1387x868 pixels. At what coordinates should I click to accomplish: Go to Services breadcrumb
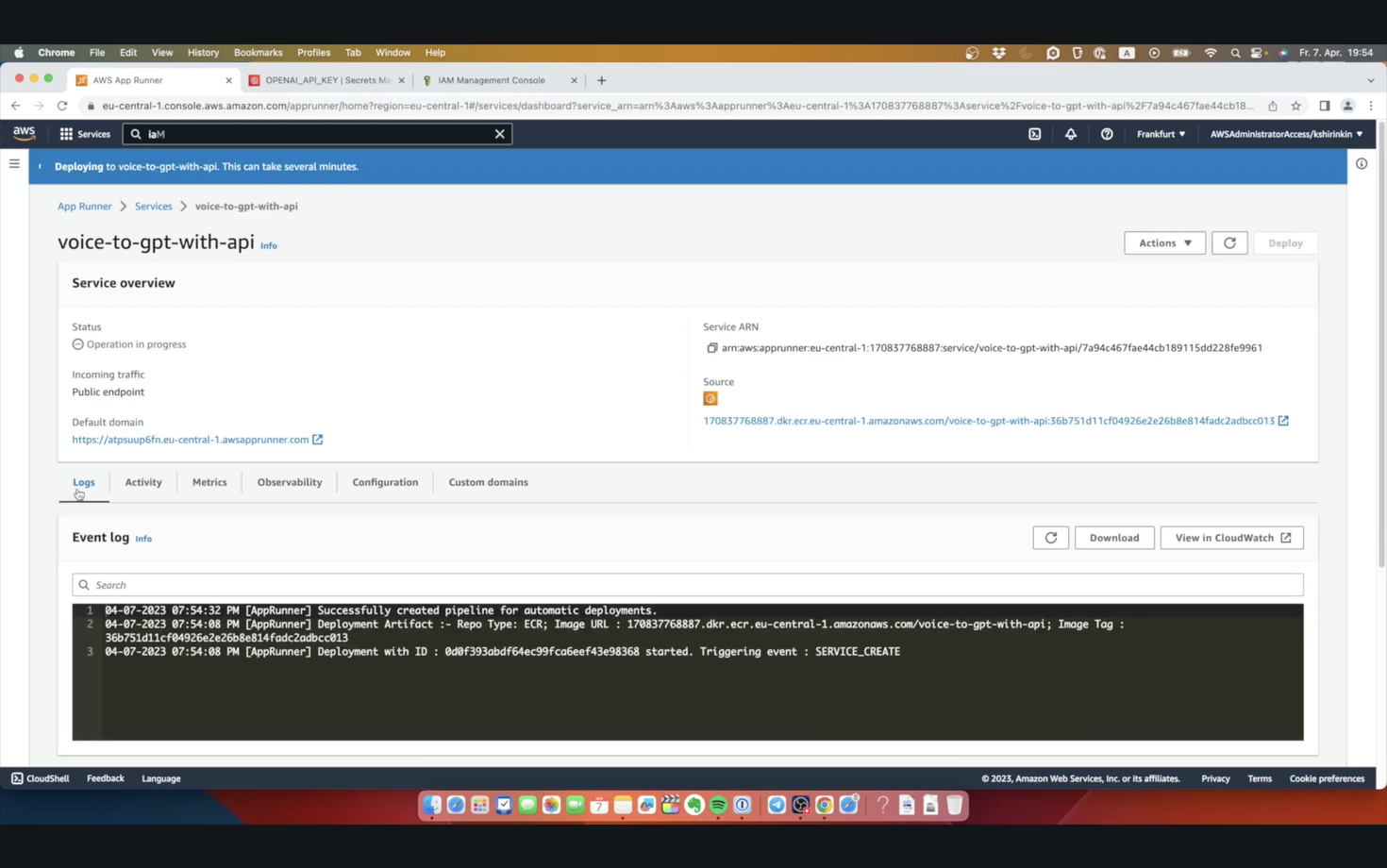pyautogui.click(x=153, y=207)
